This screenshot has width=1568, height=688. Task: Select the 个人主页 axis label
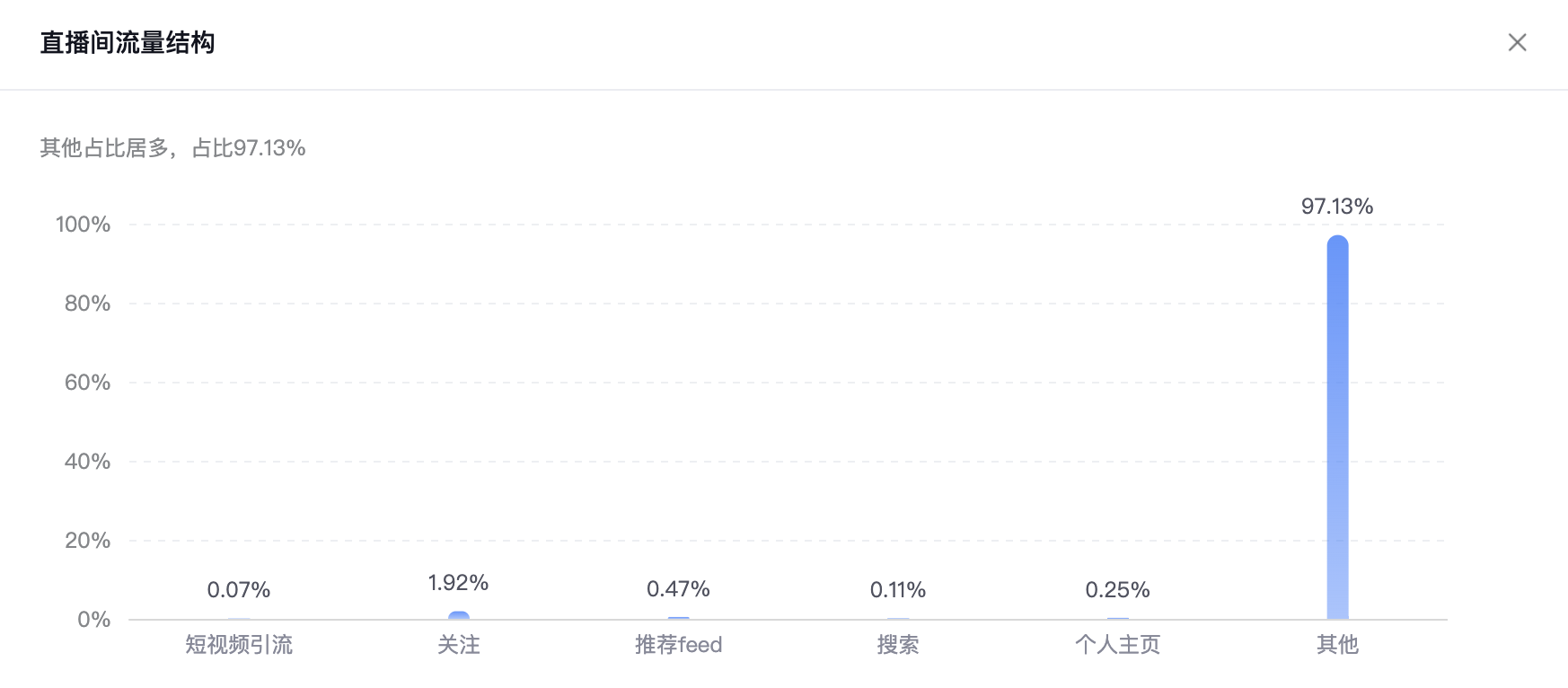(1117, 645)
